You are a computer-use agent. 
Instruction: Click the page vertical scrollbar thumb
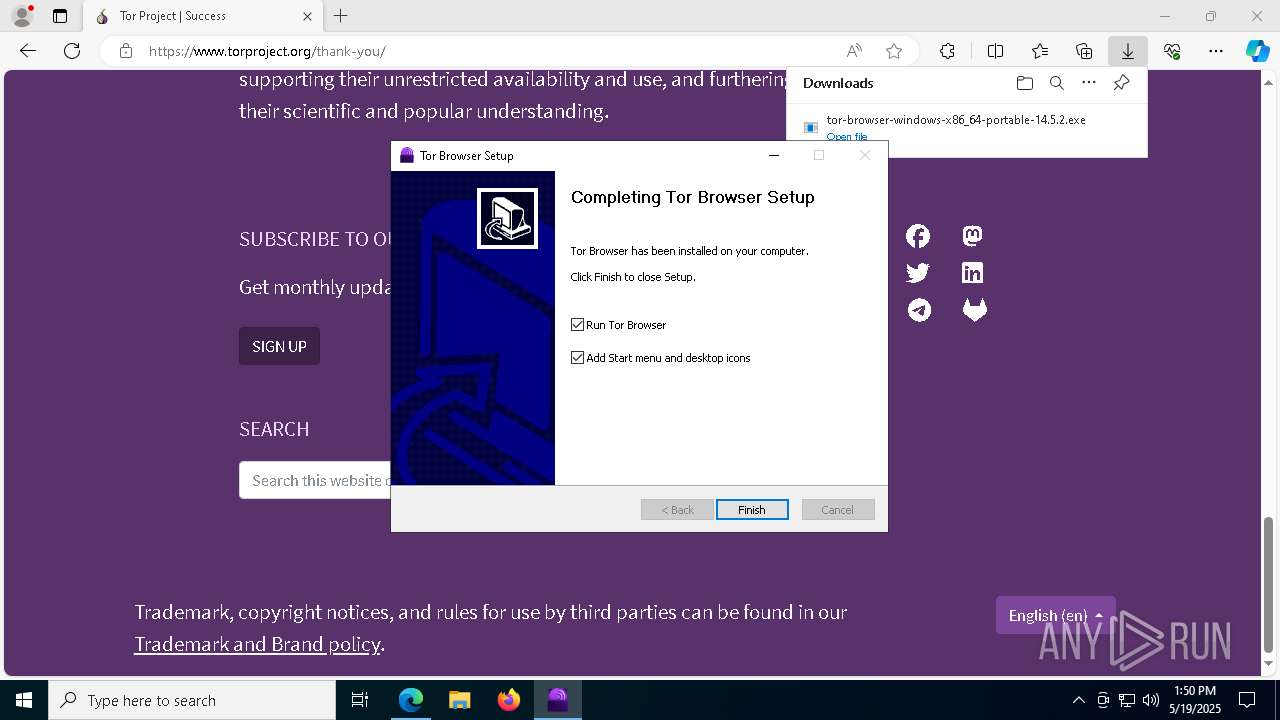click(x=1269, y=584)
